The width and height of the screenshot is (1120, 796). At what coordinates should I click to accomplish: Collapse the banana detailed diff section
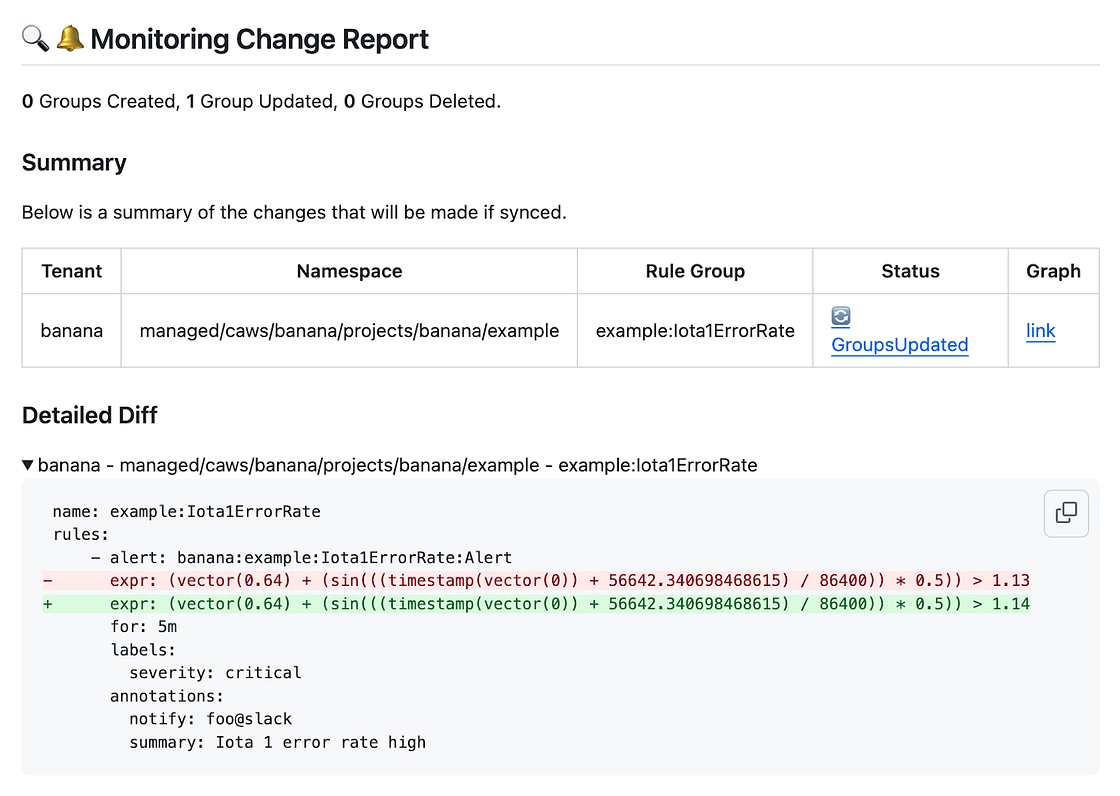pyautogui.click(x=28, y=465)
